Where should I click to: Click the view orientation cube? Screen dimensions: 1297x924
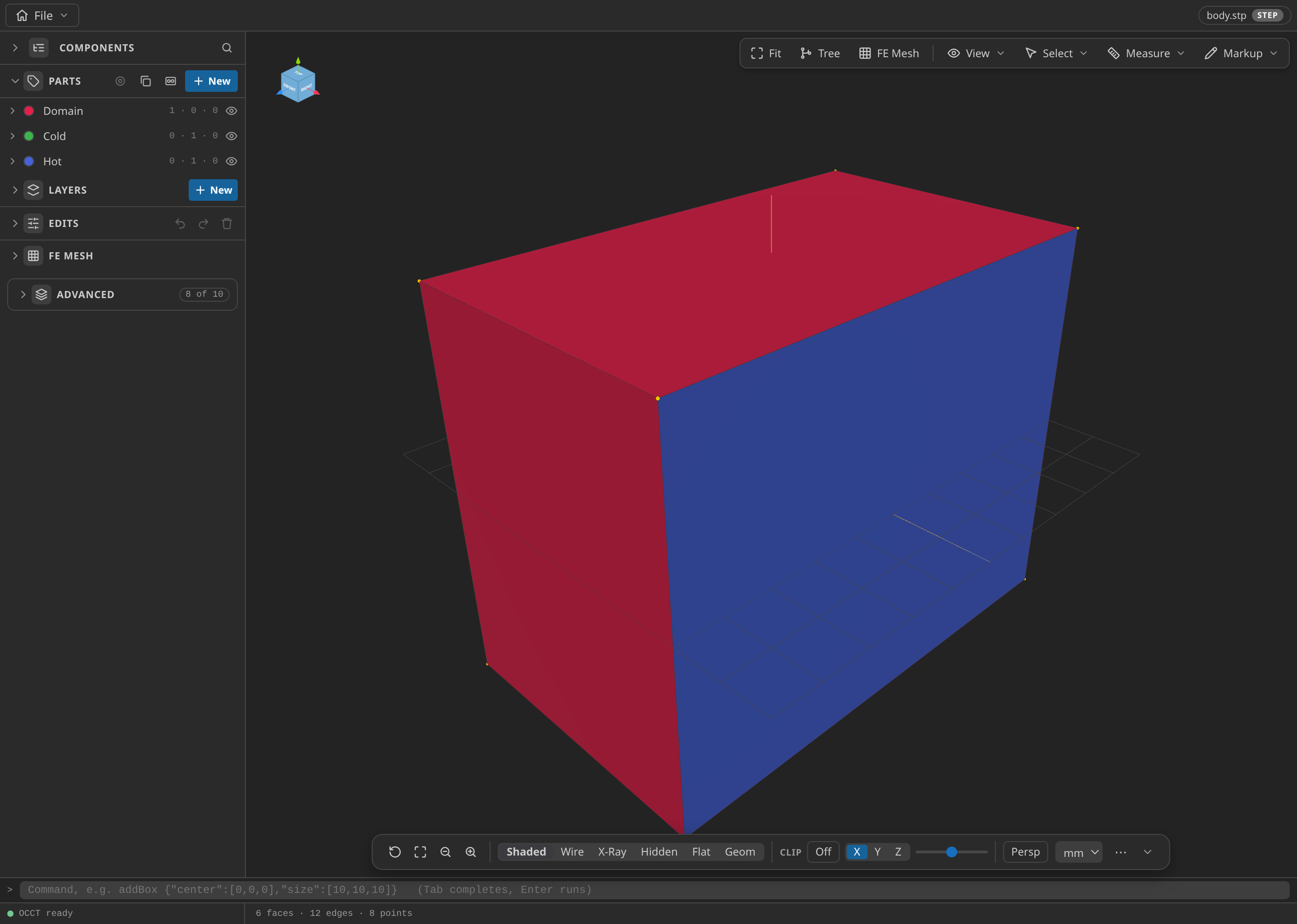coord(298,82)
